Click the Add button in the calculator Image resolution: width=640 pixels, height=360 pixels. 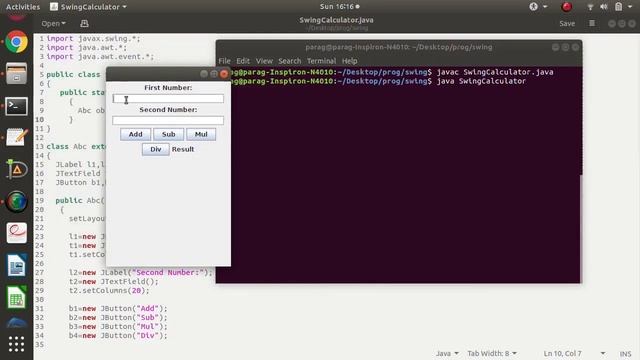click(x=136, y=134)
